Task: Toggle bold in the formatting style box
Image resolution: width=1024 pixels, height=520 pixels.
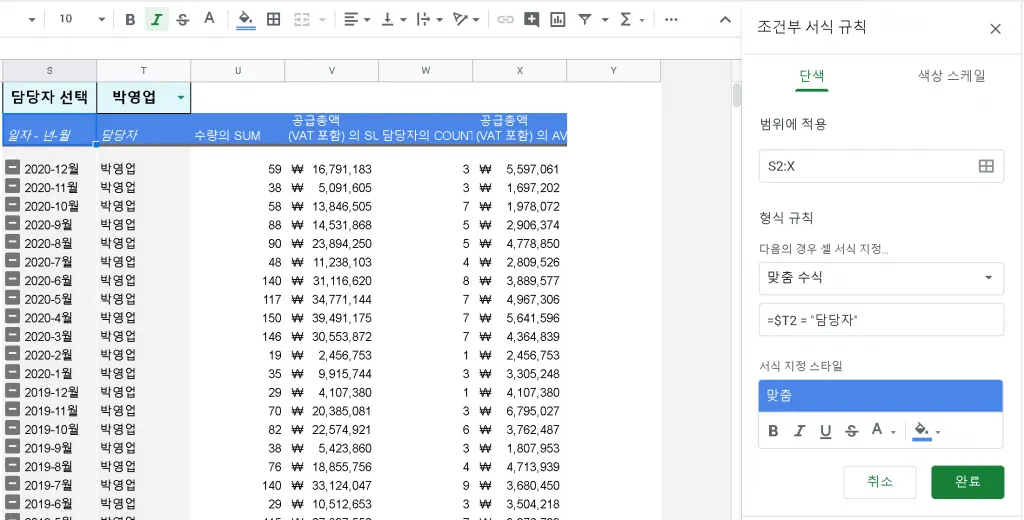Action: pos(773,431)
